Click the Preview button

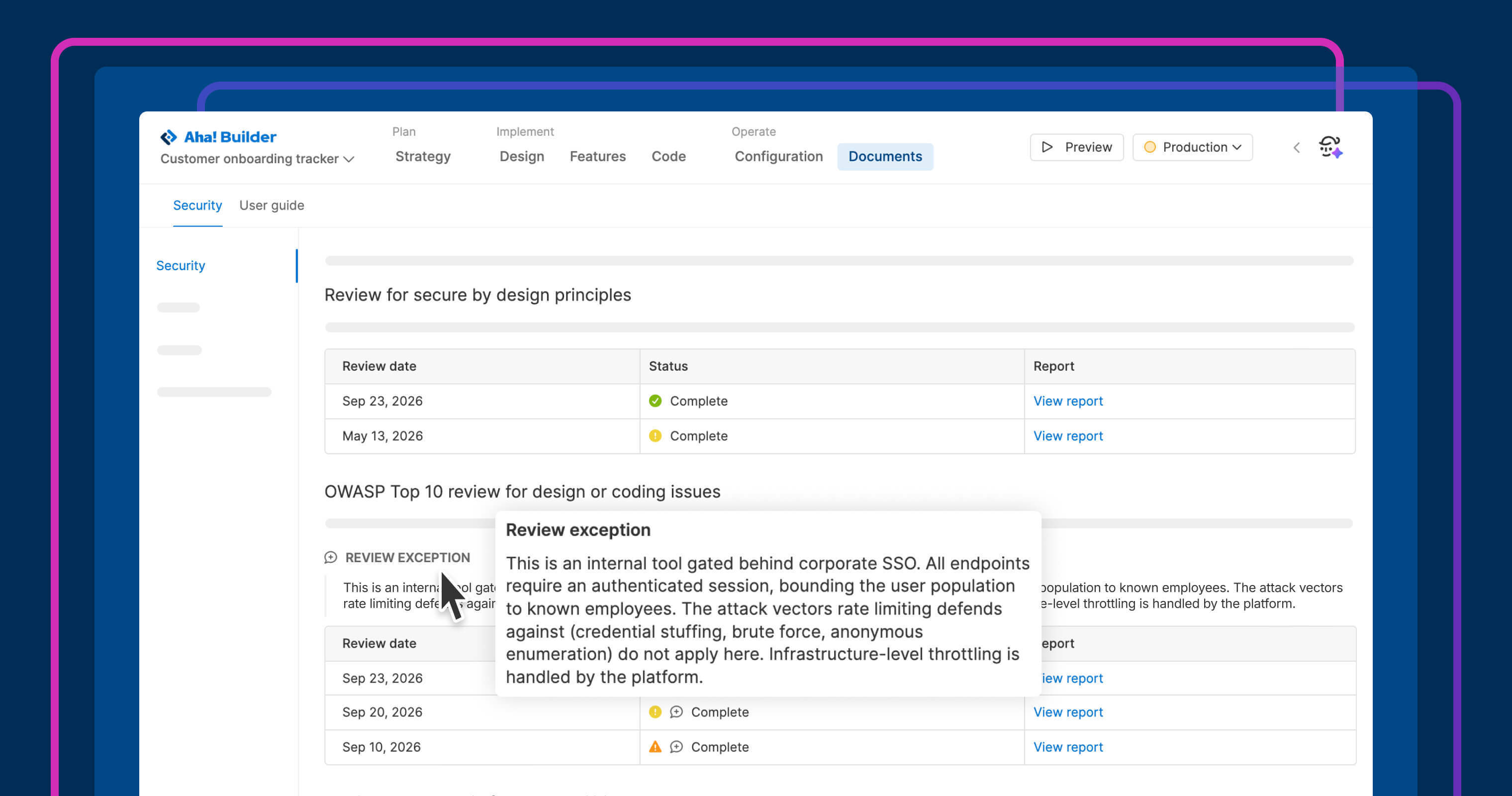(x=1076, y=147)
